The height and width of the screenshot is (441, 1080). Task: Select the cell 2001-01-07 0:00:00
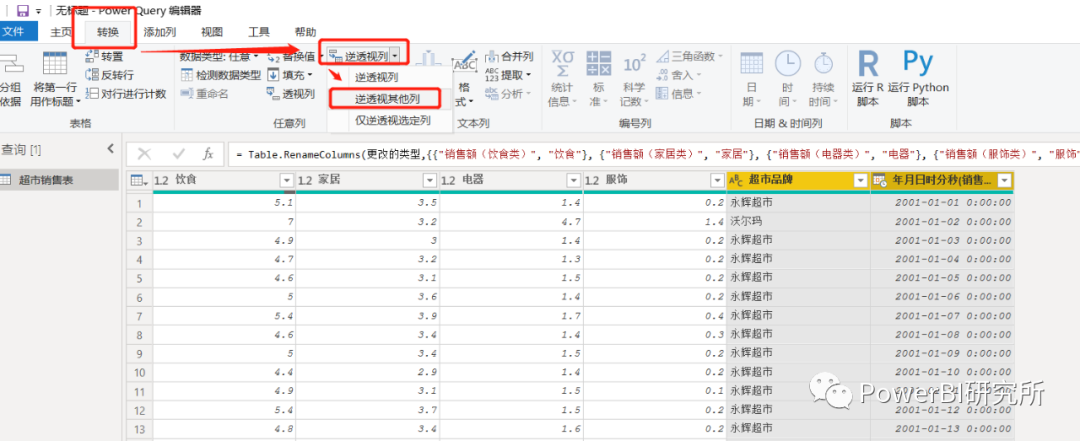point(942,316)
